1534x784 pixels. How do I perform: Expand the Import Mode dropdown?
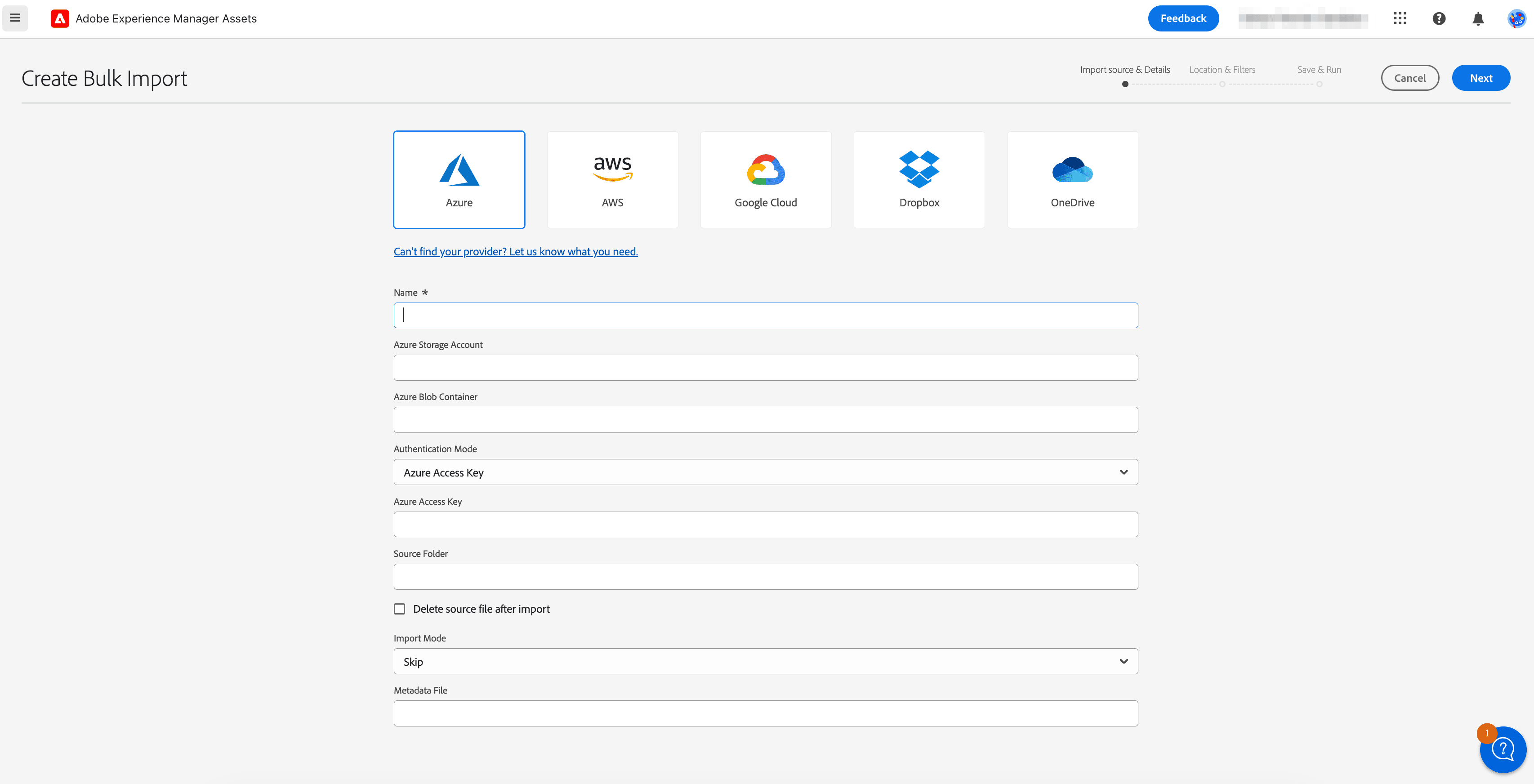coord(766,661)
